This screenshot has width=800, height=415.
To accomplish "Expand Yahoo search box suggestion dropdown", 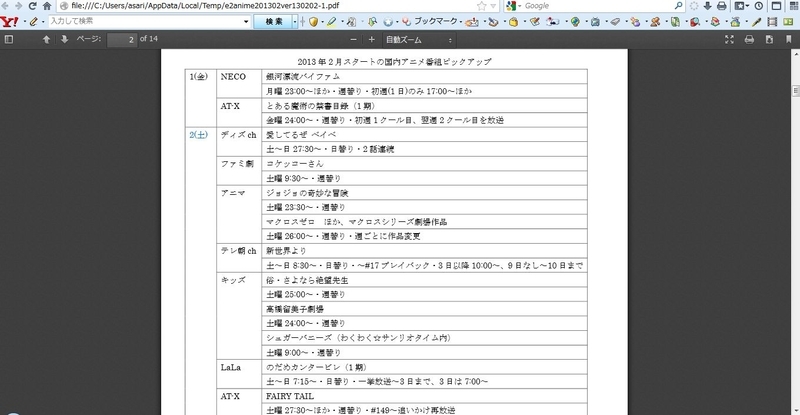I will (246, 21).
